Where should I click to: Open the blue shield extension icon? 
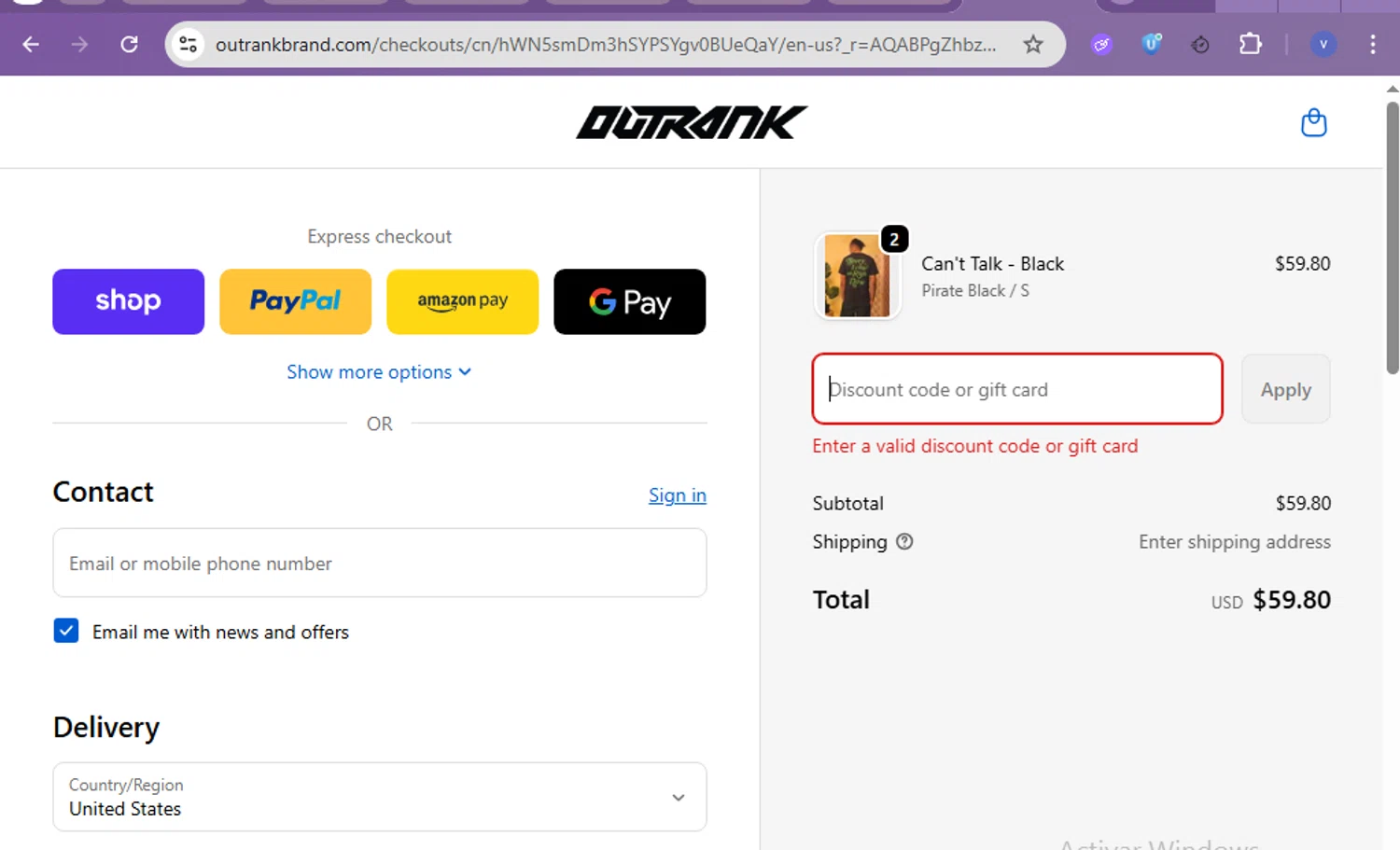point(1152,44)
